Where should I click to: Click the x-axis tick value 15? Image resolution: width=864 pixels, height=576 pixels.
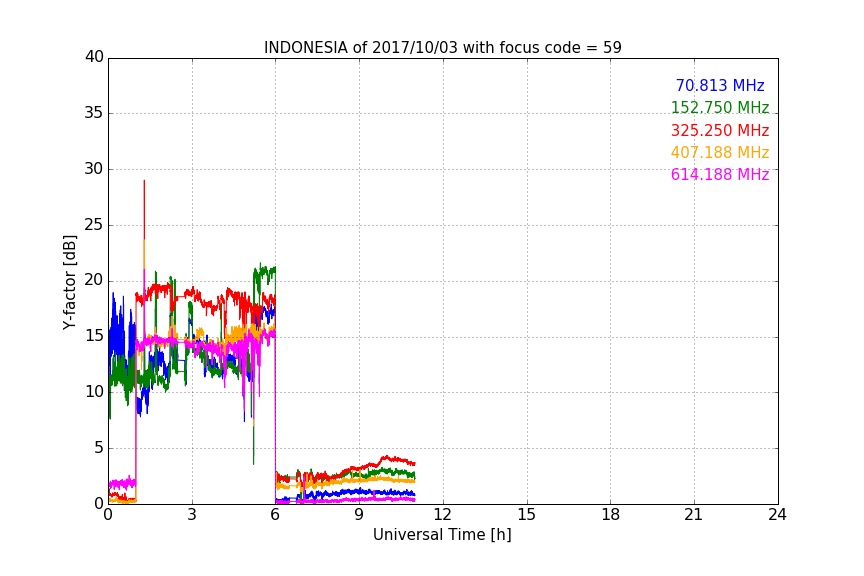[x=527, y=515]
